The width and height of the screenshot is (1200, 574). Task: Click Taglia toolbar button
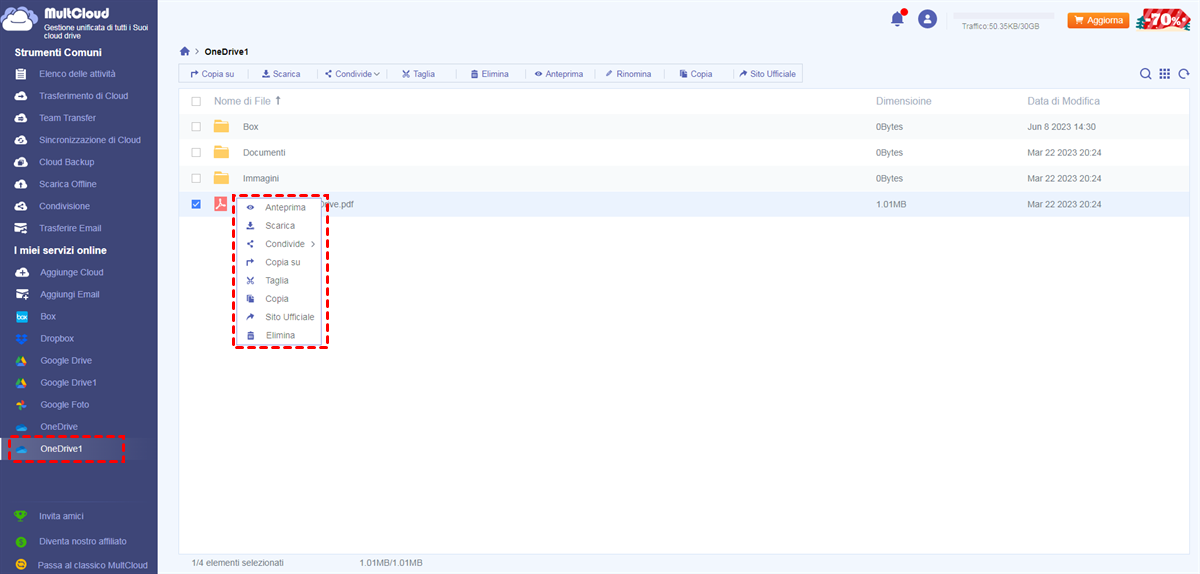click(x=419, y=74)
